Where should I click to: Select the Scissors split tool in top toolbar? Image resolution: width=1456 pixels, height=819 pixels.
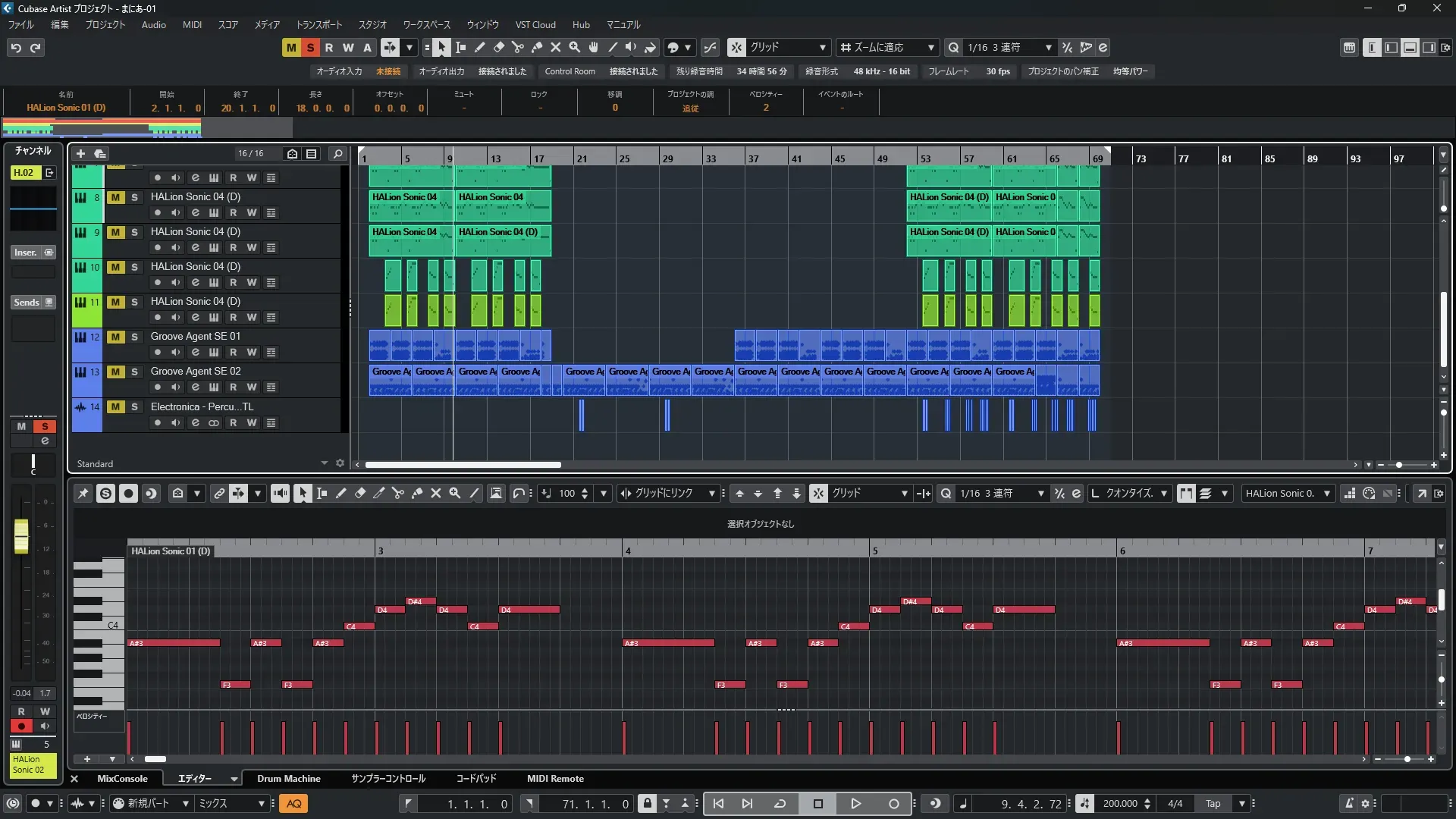tap(518, 48)
